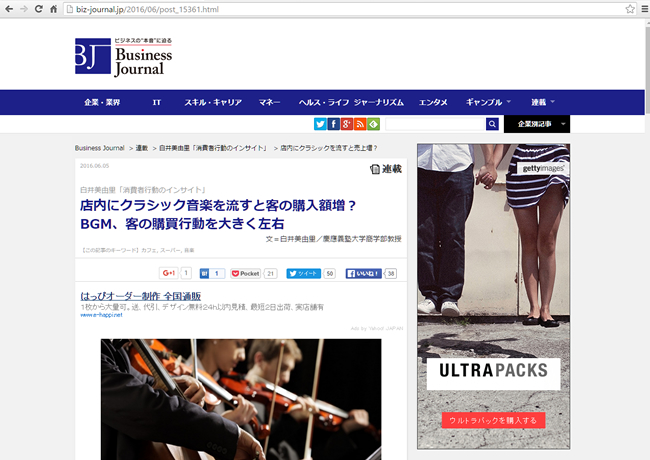Click the blue ツイート share button
Screen dimensions: 650x460
point(305,273)
